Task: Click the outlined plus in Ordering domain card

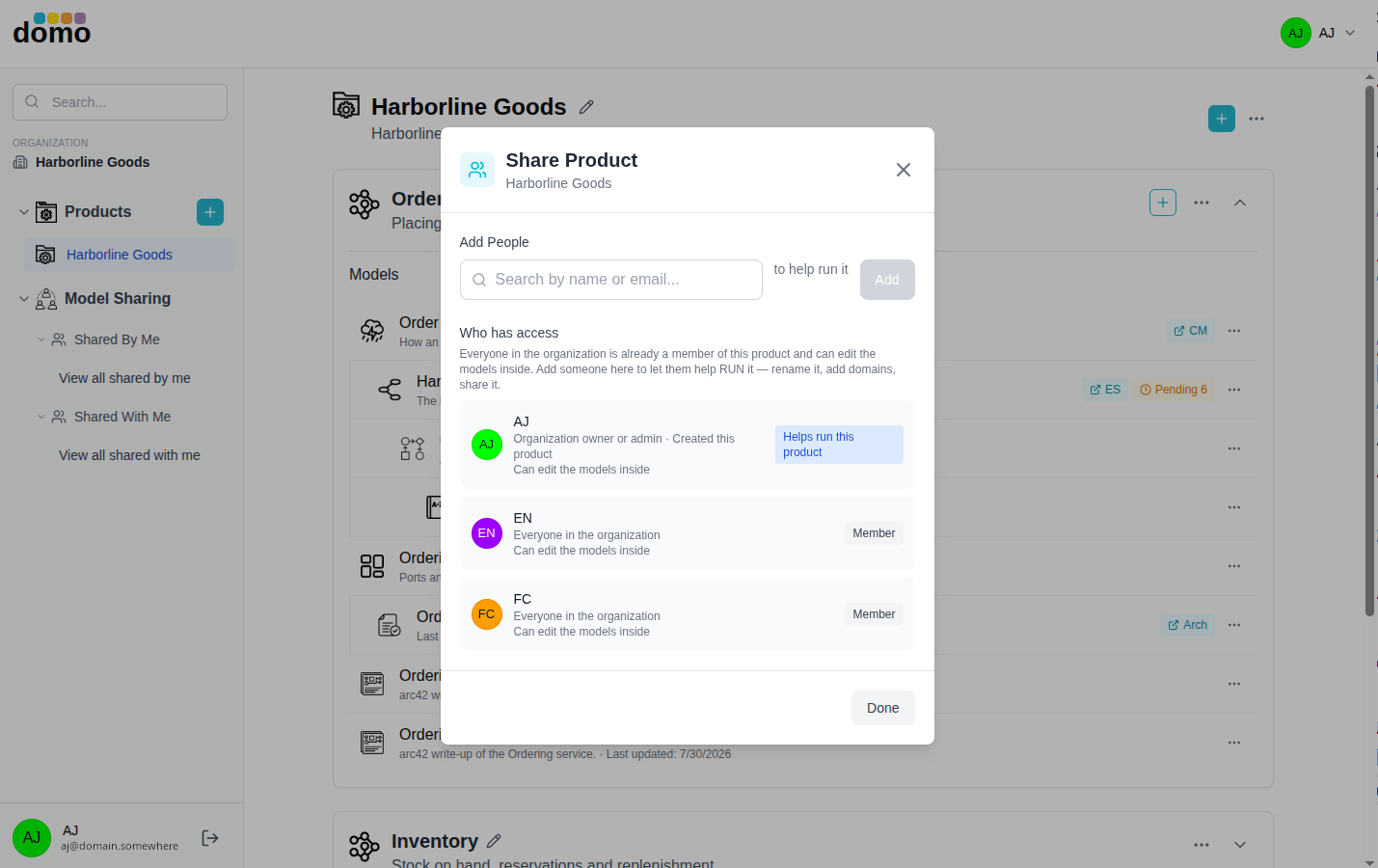Action: (1163, 203)
